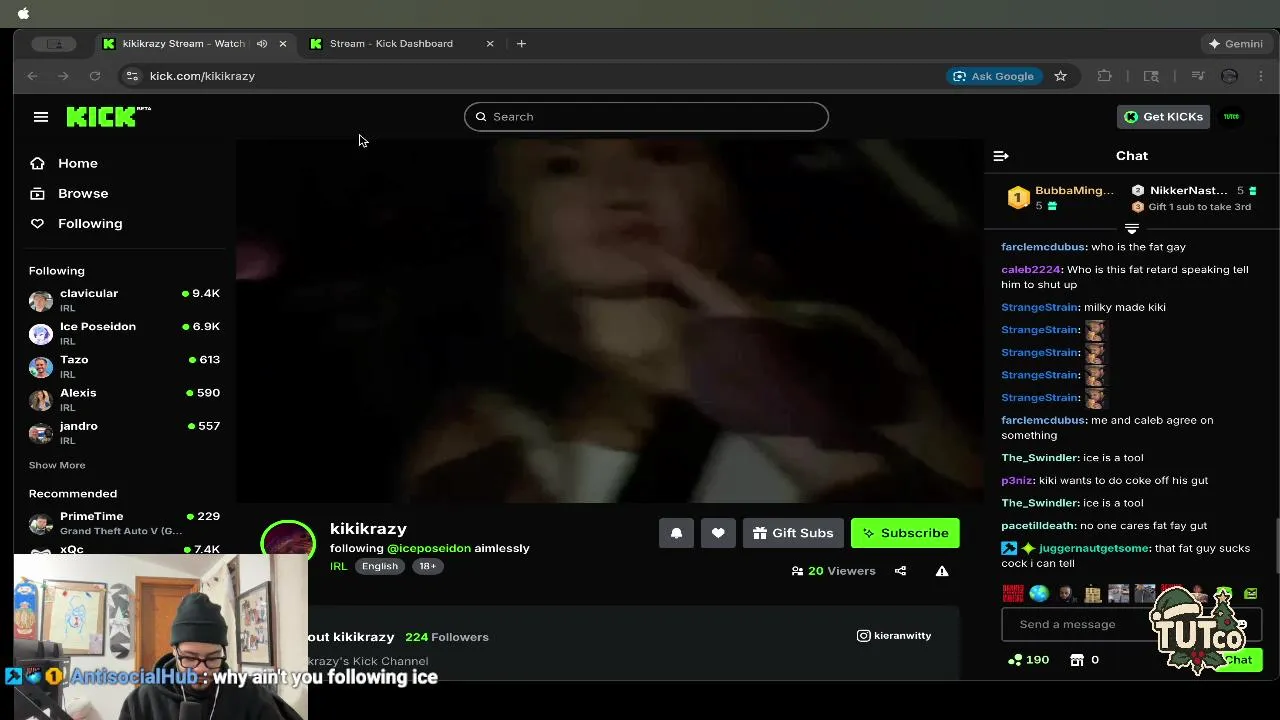Click the Kick search field
This screenshot has height=720, width=1280.
point(646,117)
